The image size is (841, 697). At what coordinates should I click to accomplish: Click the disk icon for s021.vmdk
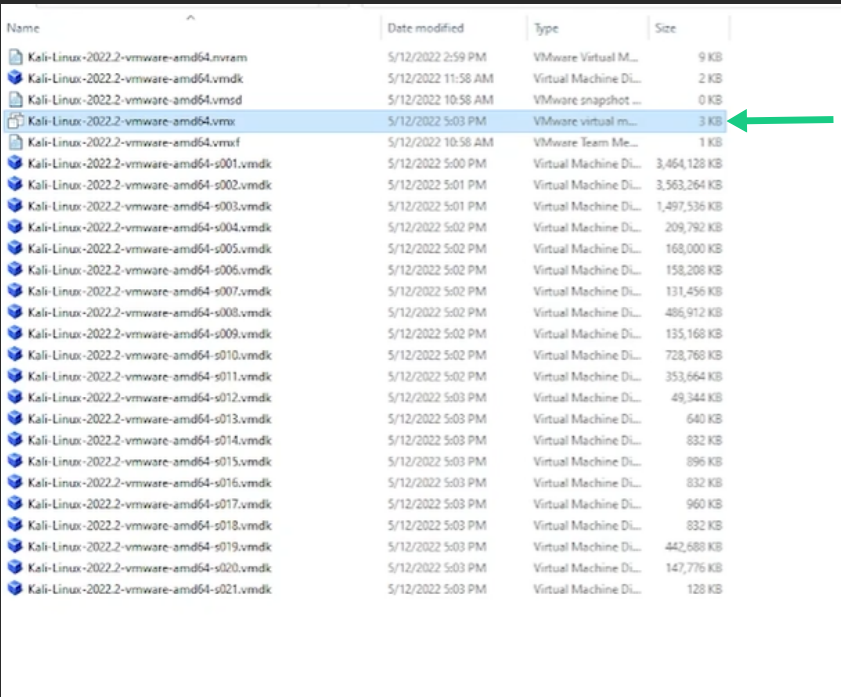click(16, 589)
